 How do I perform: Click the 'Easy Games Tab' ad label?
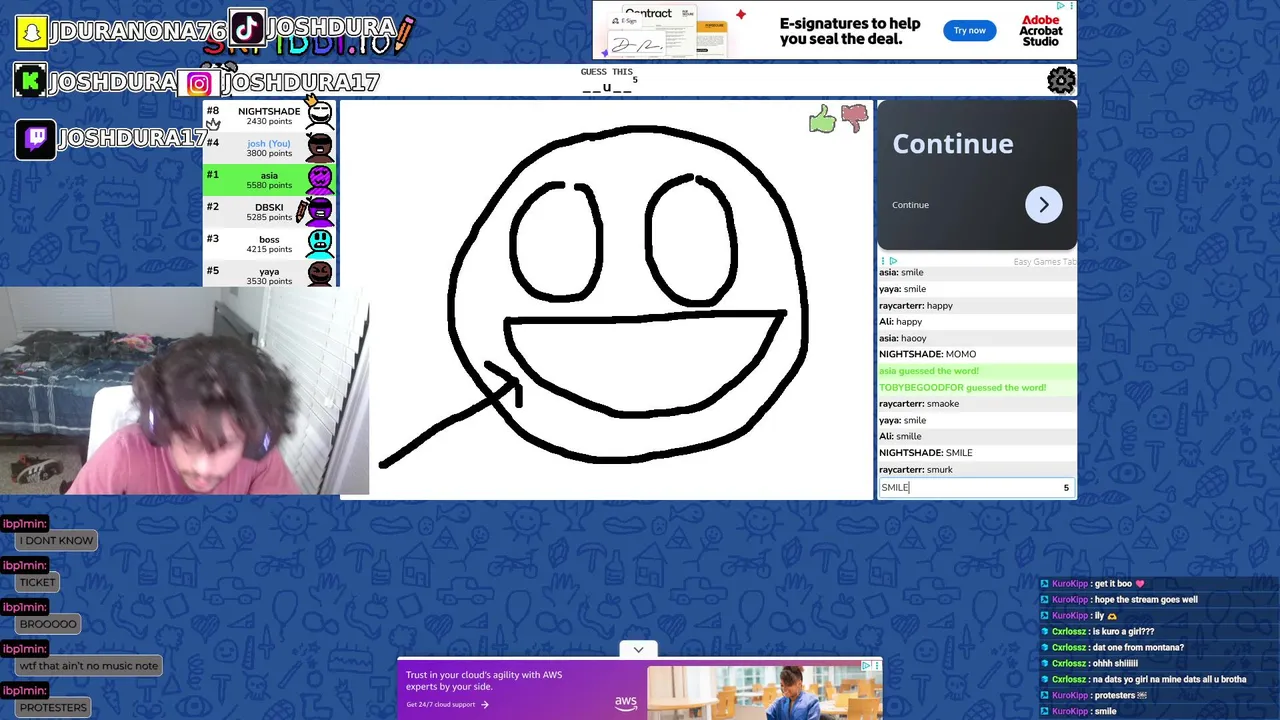(1044, 262)
